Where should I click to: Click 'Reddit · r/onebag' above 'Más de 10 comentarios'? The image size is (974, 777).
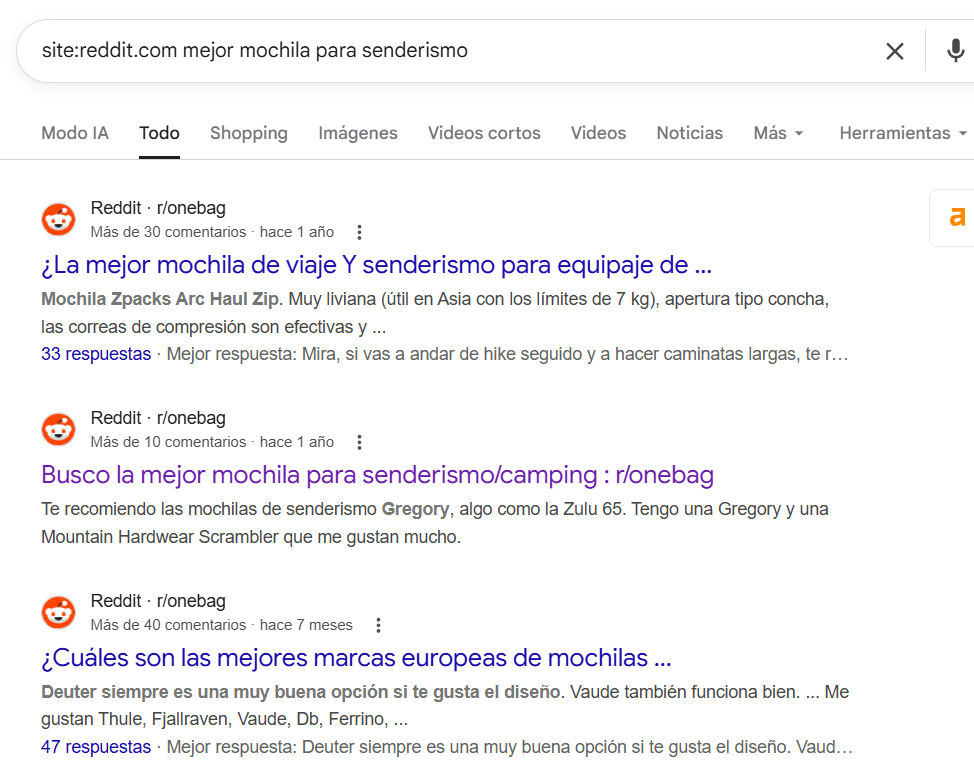tap(158, 418)
